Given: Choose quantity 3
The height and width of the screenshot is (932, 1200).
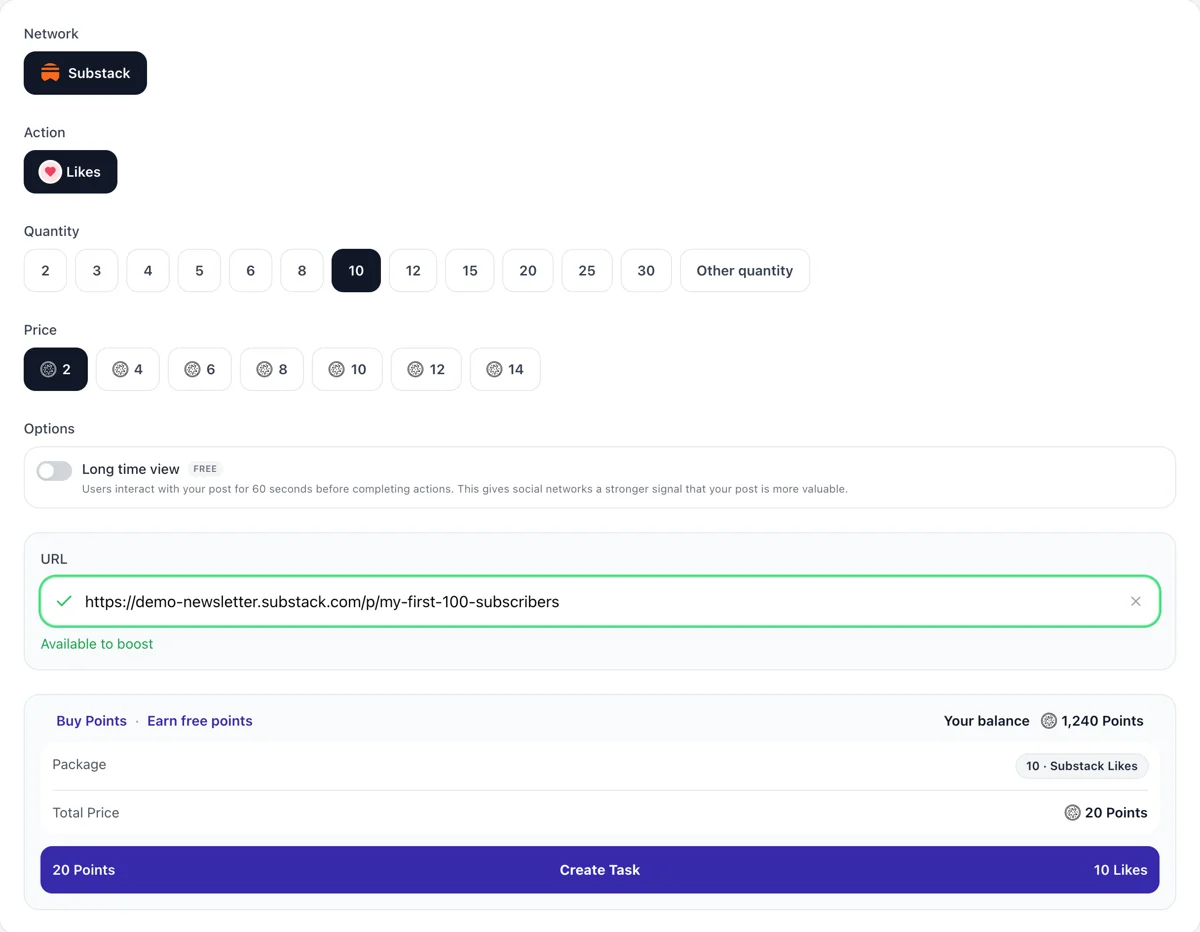Looking at the screenshot, I should 97,271.
